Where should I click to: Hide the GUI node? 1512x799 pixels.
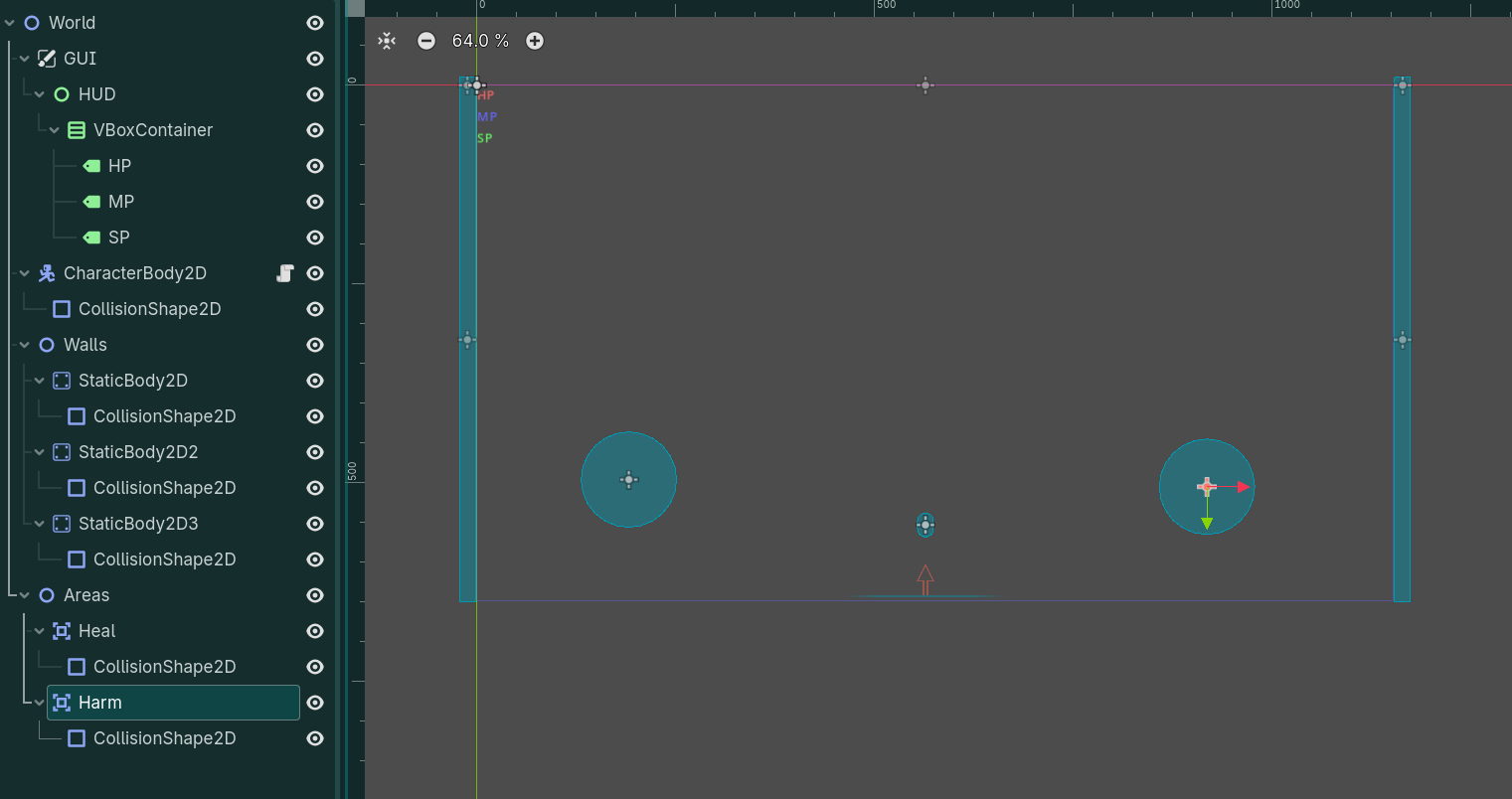pyautogui.click(x=315, y=59)
